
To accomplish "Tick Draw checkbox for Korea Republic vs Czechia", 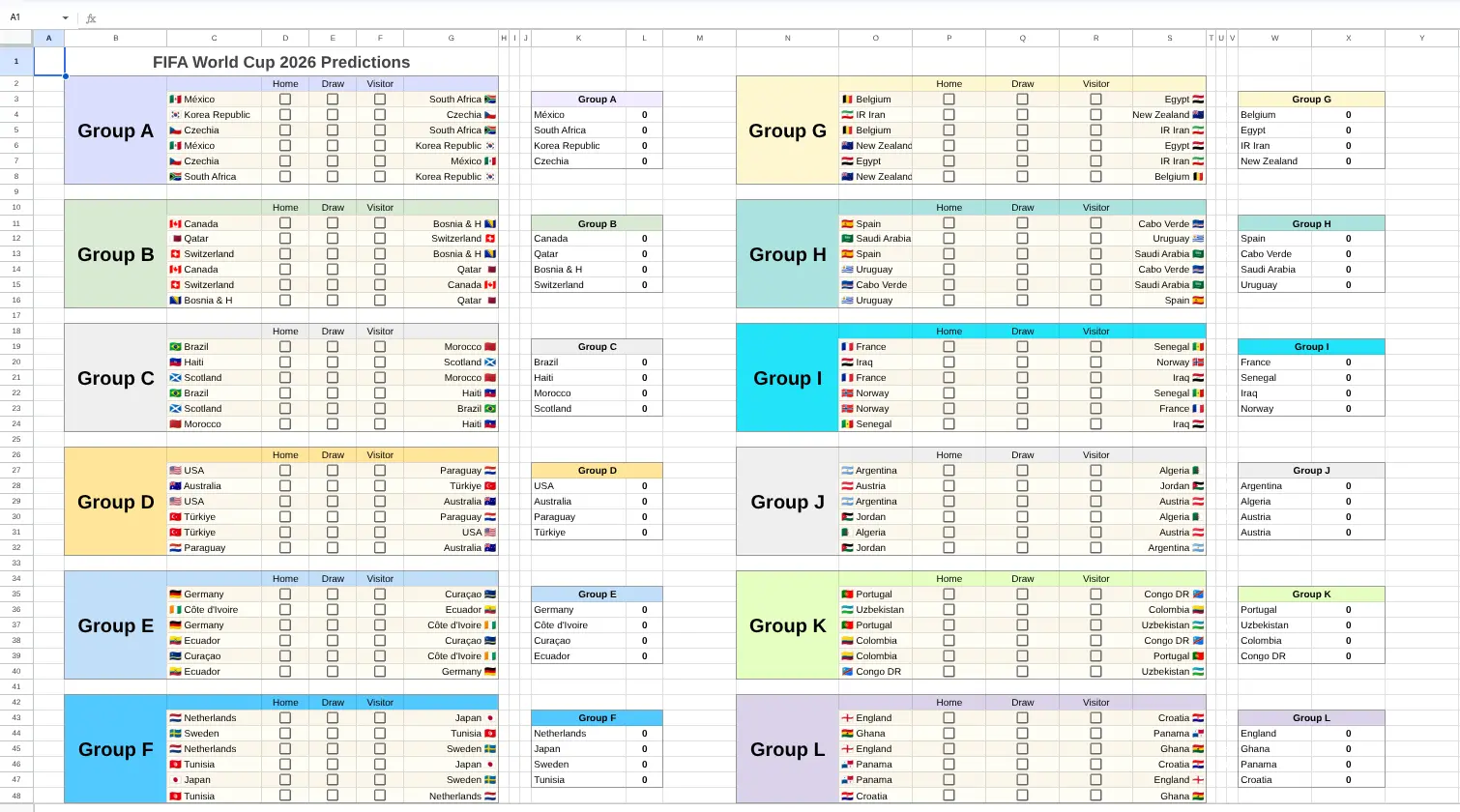I will [333, 115].
